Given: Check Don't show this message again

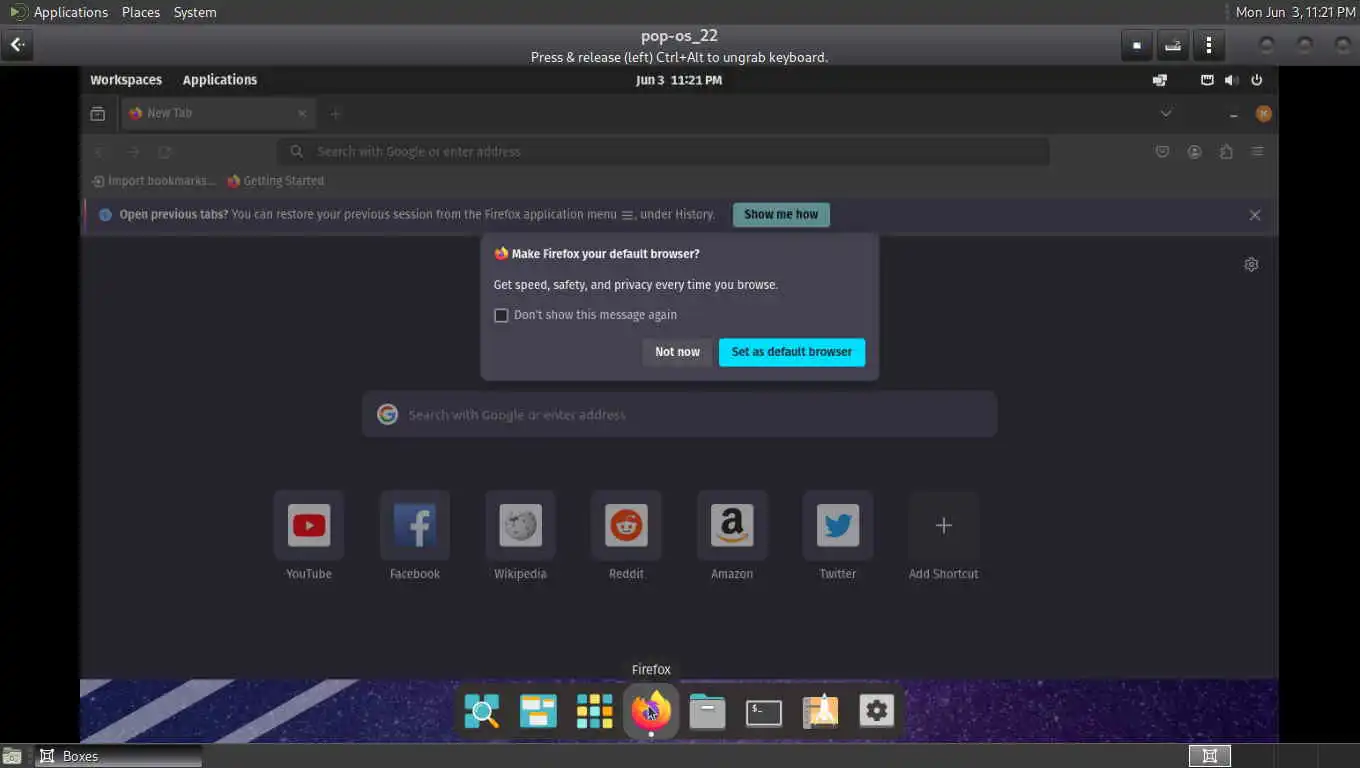Looking at the screenshot, I should [501, 315].
